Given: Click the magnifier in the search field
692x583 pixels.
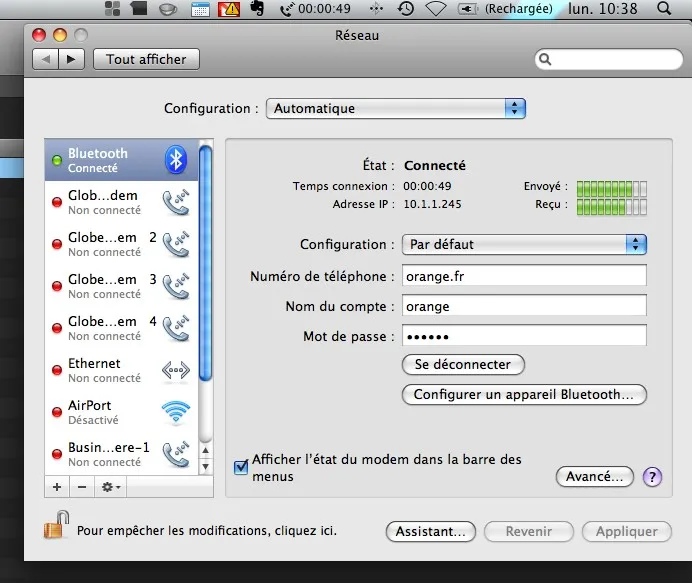Looking at the screenshot, I should (545, 59).
